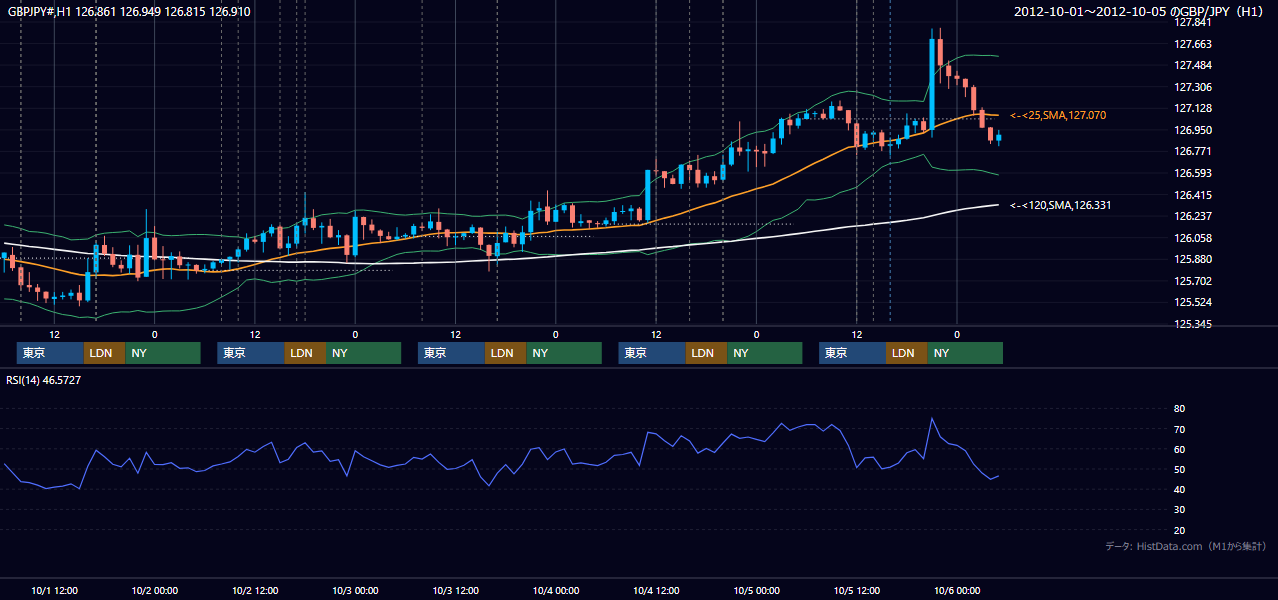Screen dimensions: 1278x600
Task: Choose the 10/3 東京 session block
Action: 451,353
